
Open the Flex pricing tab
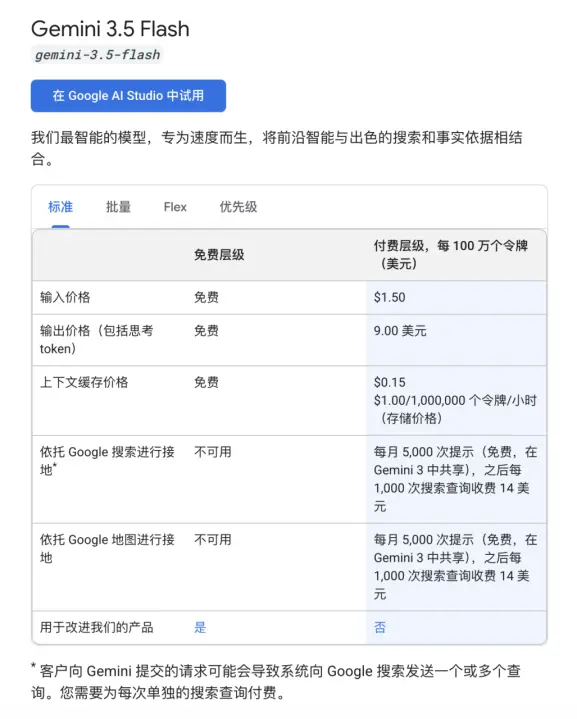(x=175, y=207)
